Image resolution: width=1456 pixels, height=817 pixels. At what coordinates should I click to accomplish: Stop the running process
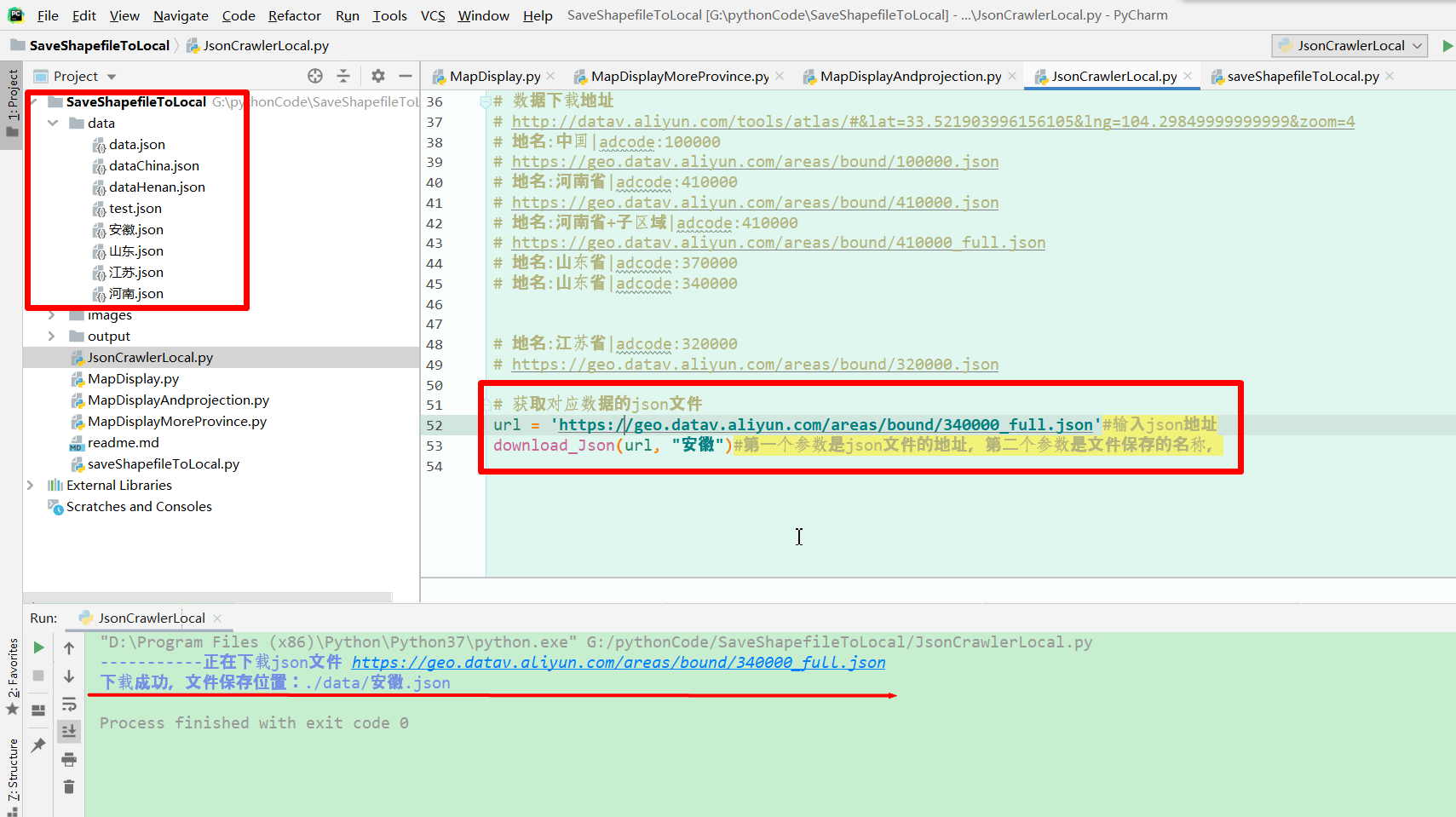pos(37,676)
